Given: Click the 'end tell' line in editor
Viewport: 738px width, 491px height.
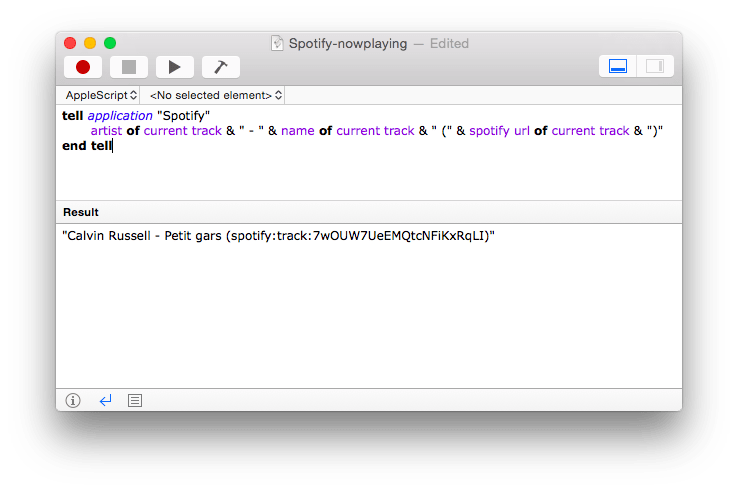Looking at the screenshot, I should coord(88,146).
